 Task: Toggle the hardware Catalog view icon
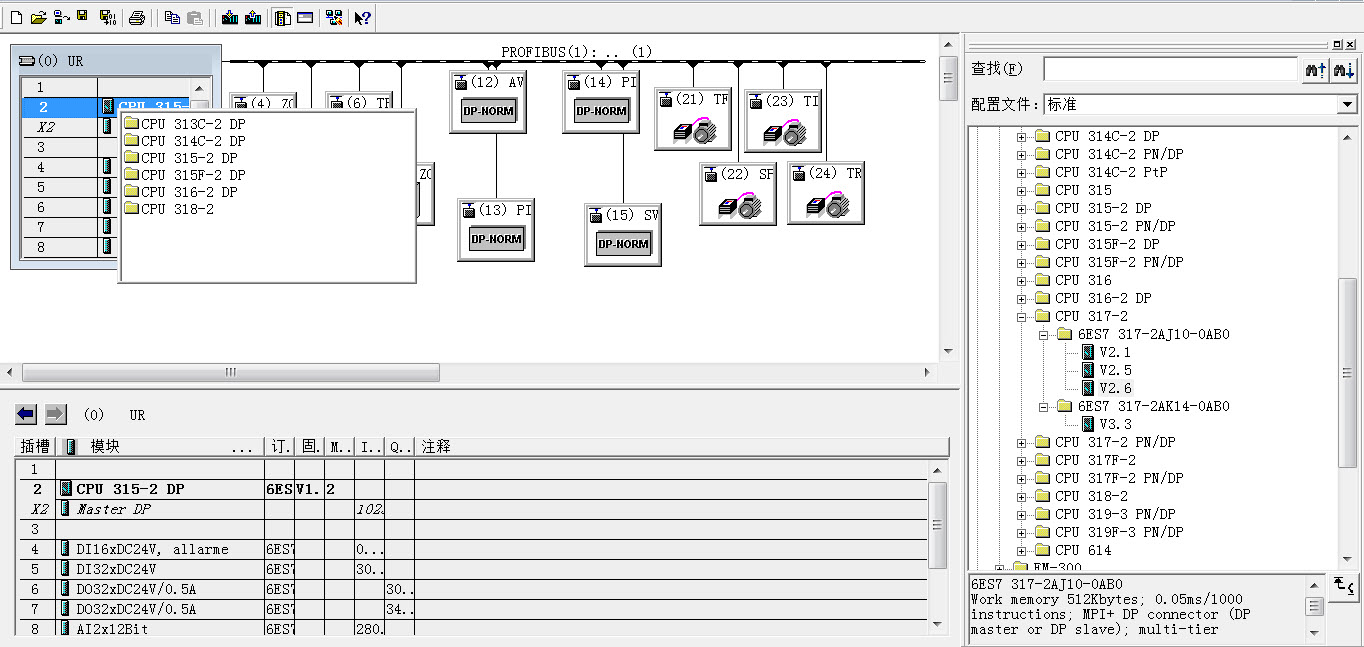click(283, 17)
